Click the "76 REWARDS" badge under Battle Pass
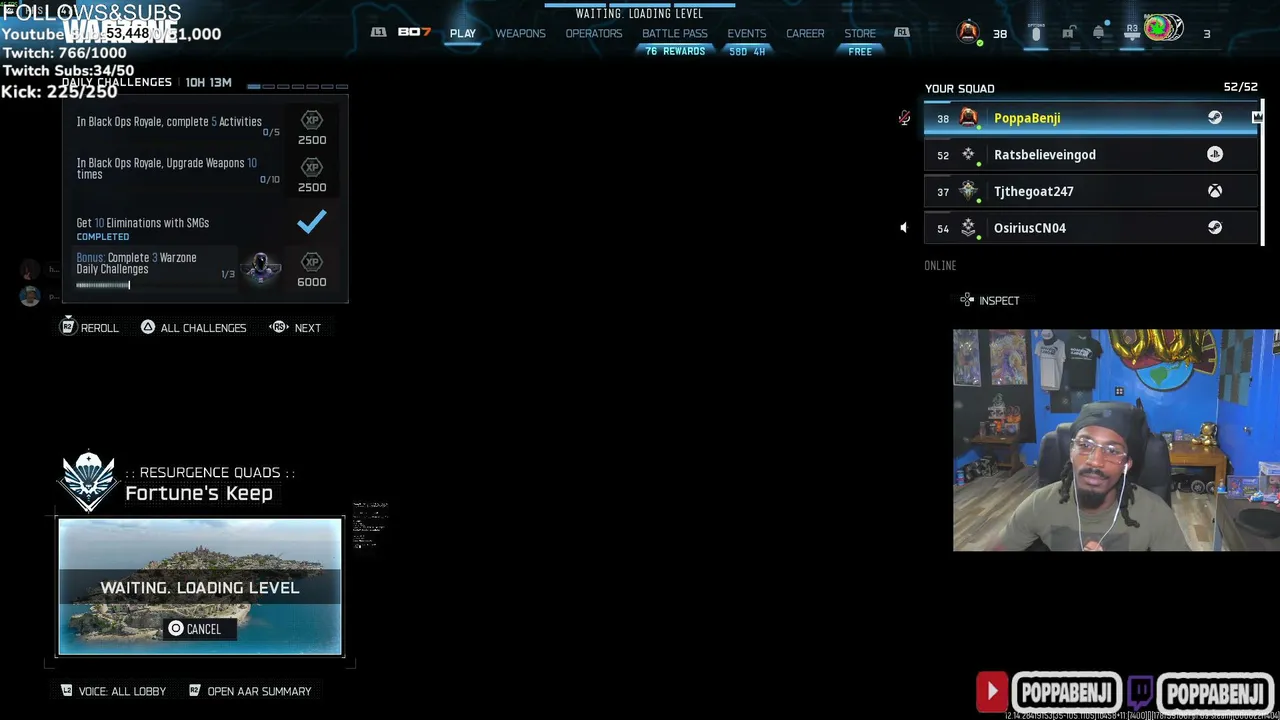 pyautogui.click(x=675, y=51)
